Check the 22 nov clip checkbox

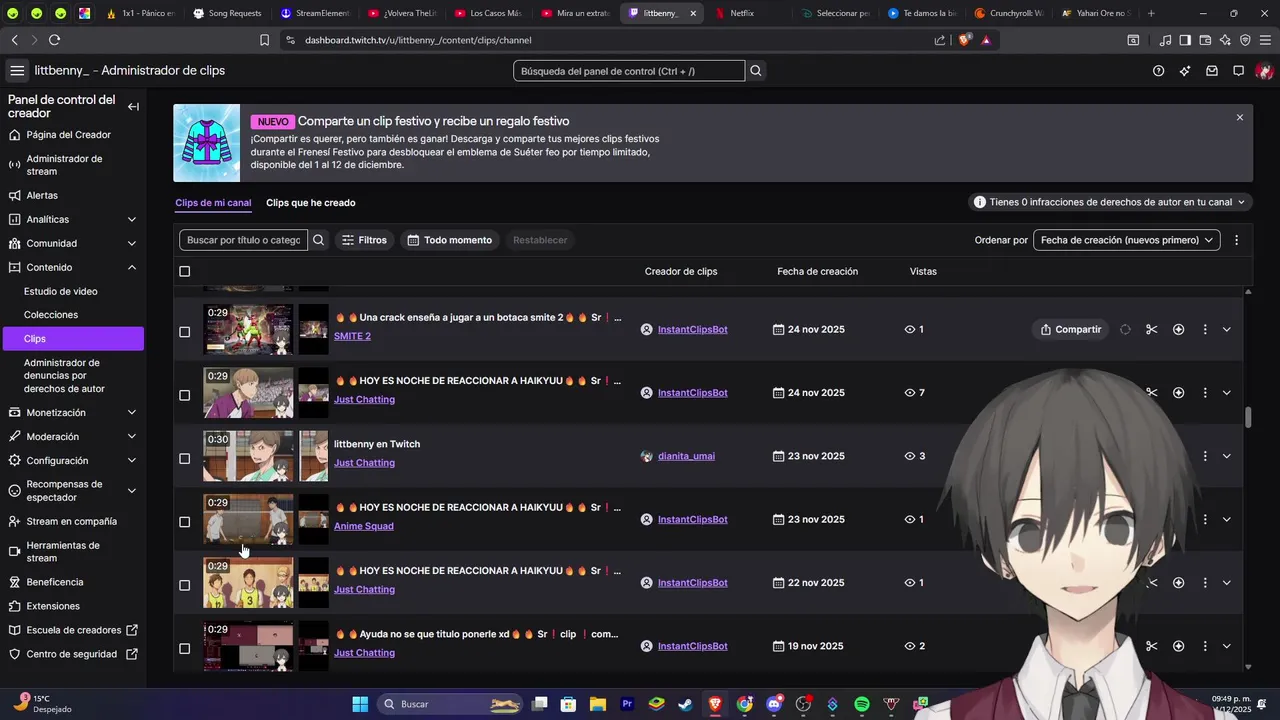184,585
